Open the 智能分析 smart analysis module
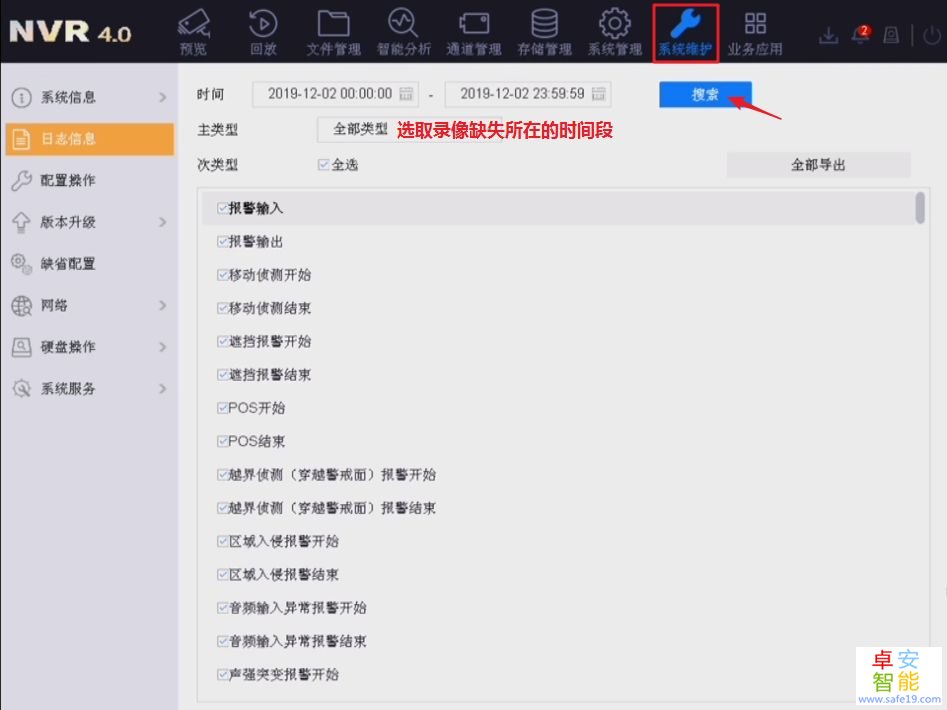The height and width of the screenshot is (710, 947). 403,30
